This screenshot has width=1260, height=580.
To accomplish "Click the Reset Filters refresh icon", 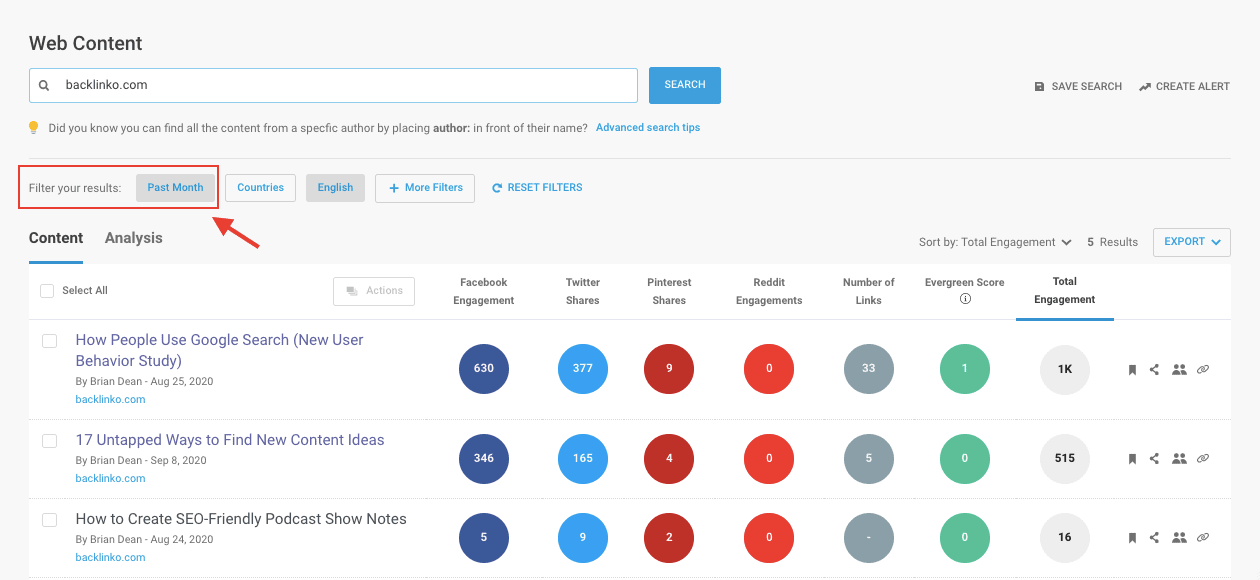I will (x=497, y=188).
